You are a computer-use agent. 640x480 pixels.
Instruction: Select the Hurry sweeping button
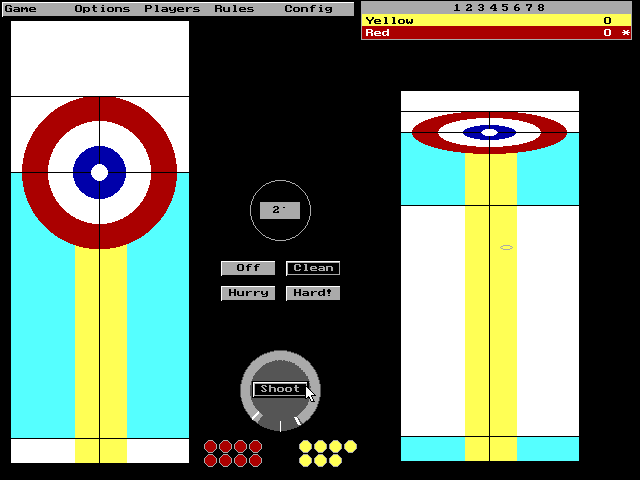coord(248,293)
